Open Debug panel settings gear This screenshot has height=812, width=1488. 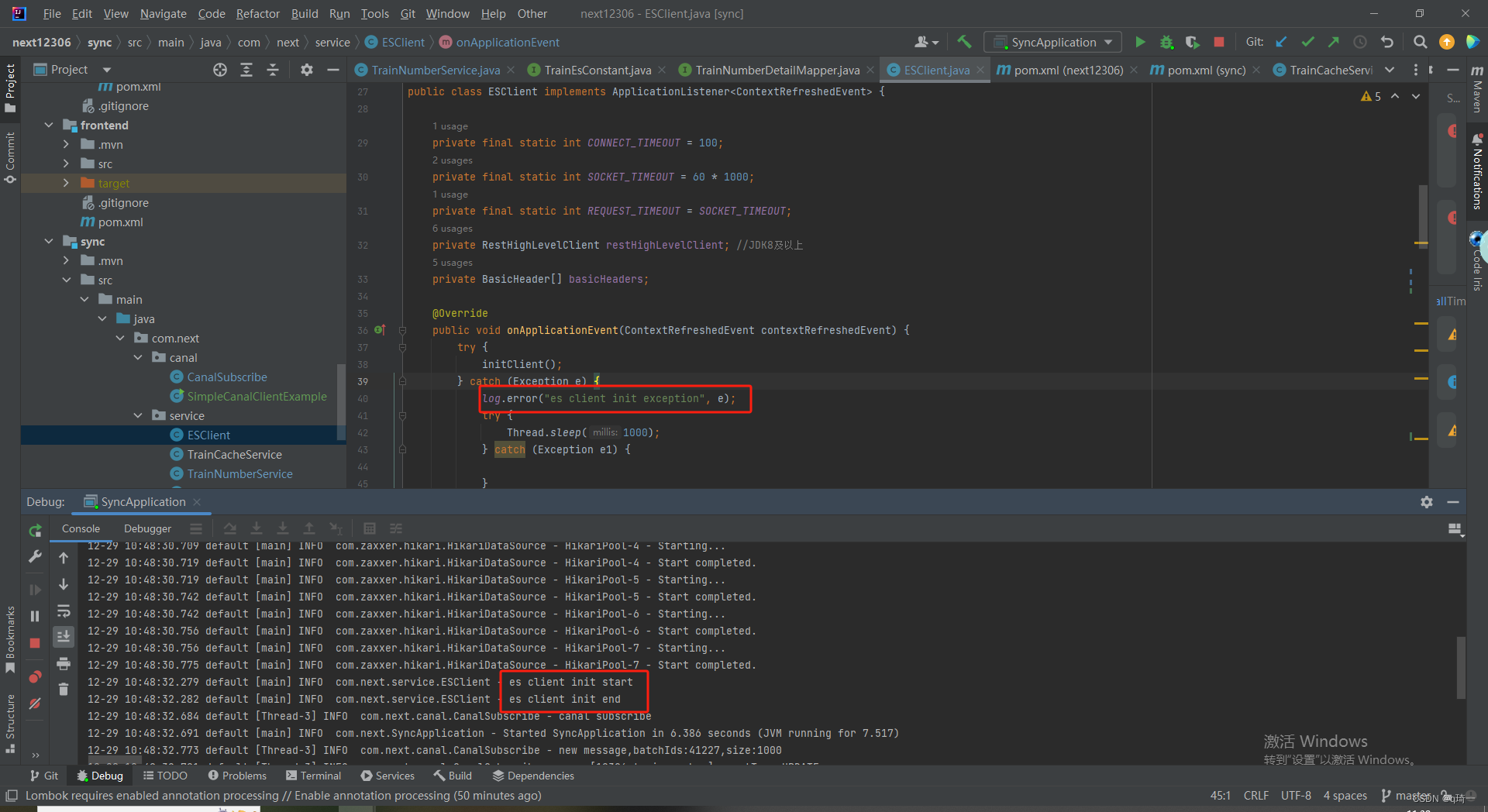1427,502
